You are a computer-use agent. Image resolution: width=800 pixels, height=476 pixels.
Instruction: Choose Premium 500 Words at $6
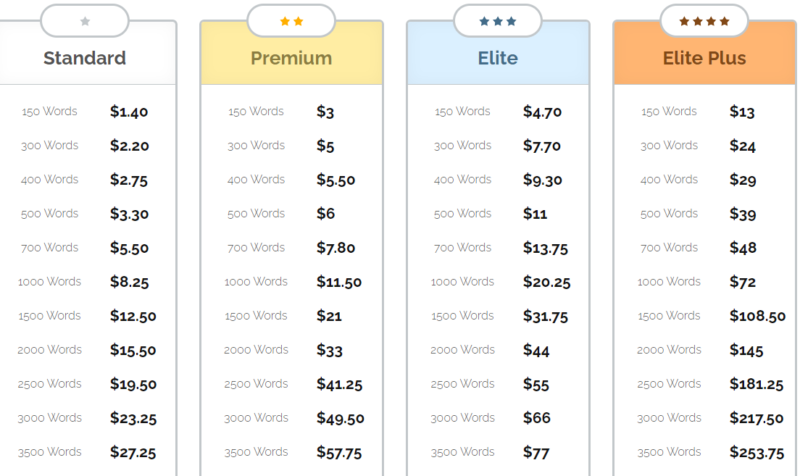[326, 214]
